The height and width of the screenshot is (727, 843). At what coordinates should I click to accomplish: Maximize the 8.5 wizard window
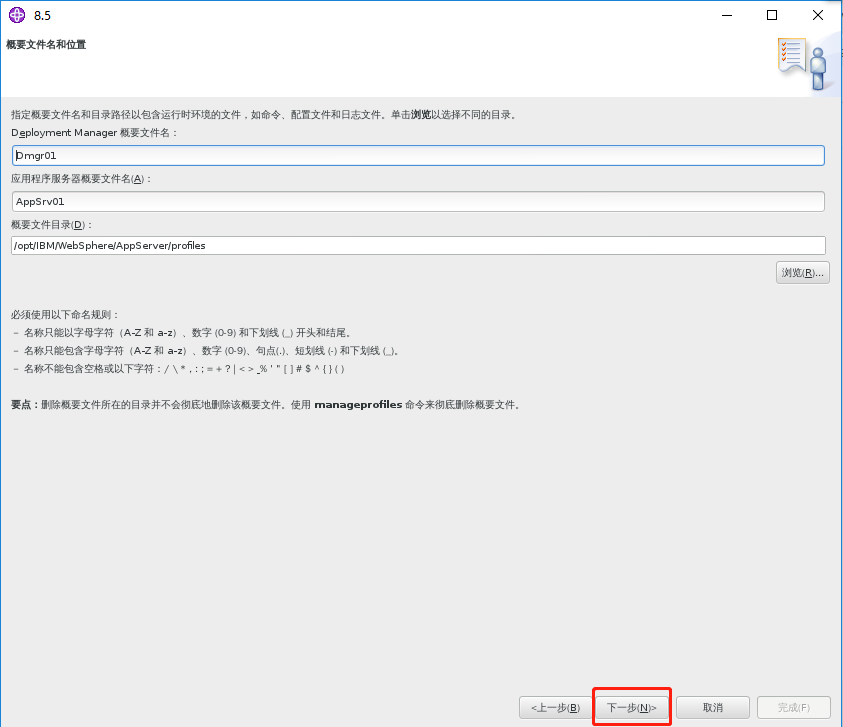(x=772, y=15)
